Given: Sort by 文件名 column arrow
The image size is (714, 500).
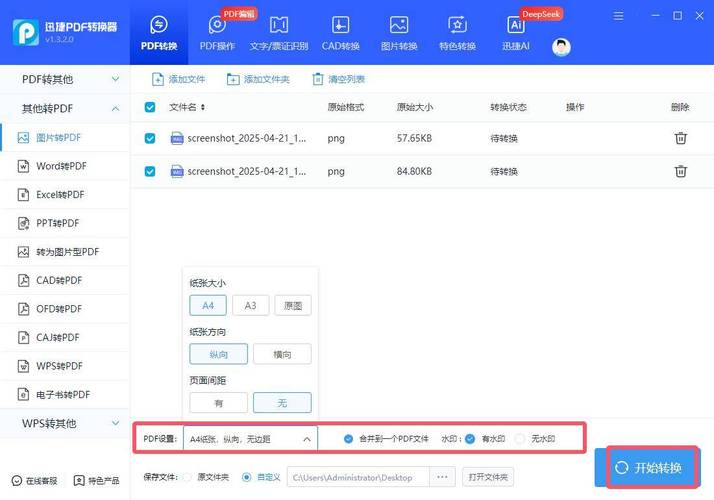Looking at the screenshot, I should pos(203,107).
